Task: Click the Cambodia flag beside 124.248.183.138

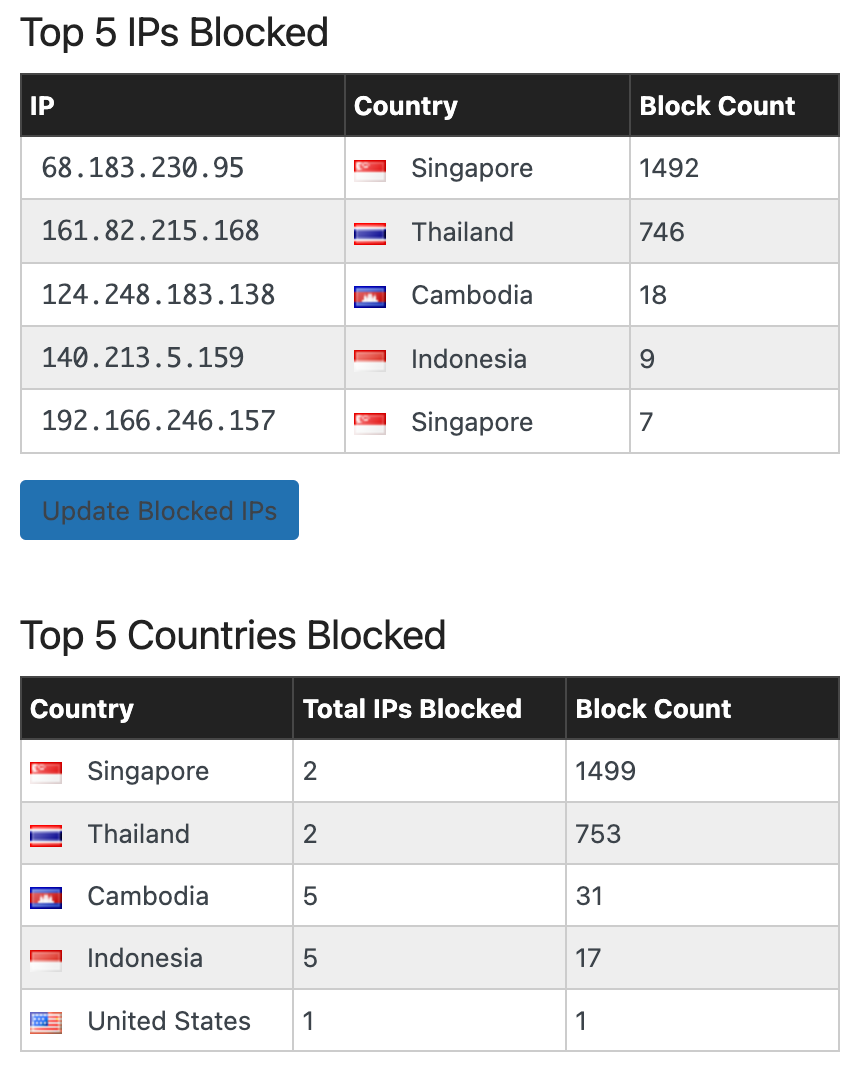Action: point(370,297)
